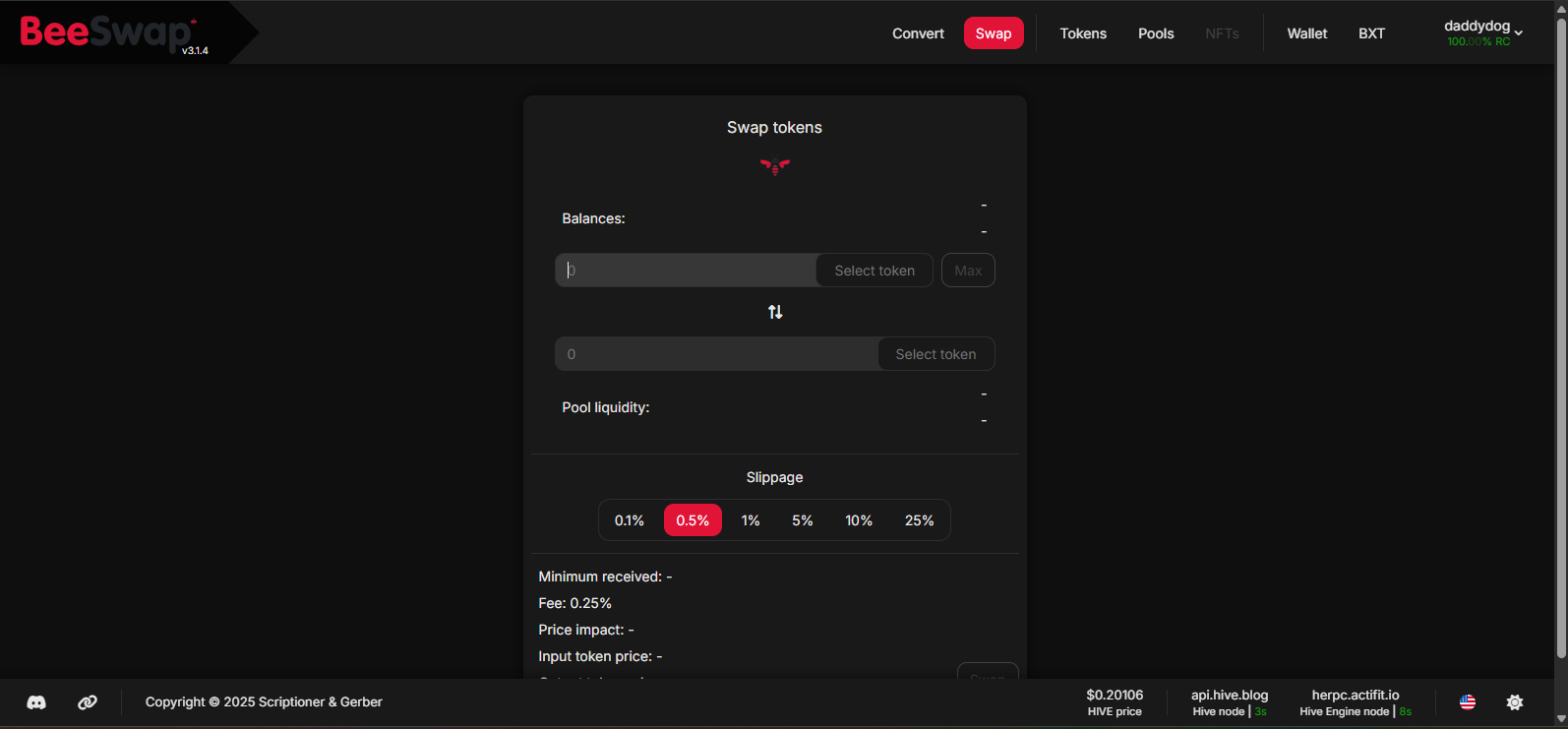The width and height of the screenshot is (1568, 729).
Task: Set slippage to 0.1%
Action: click(630, 520)
